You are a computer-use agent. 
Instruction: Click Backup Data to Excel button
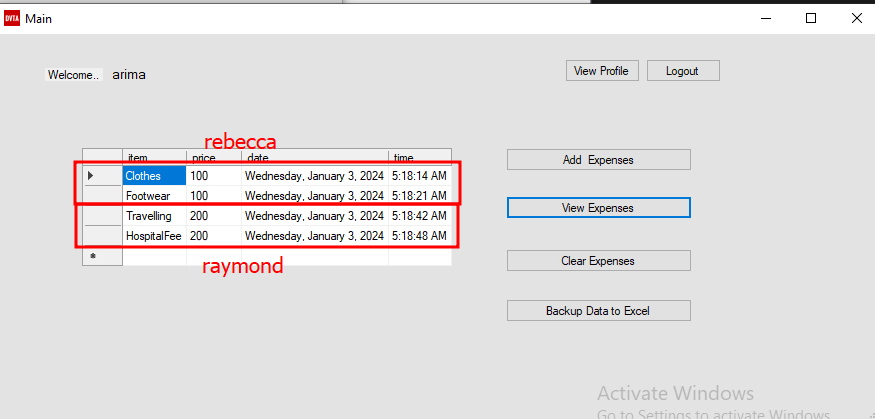pos(599,311)
